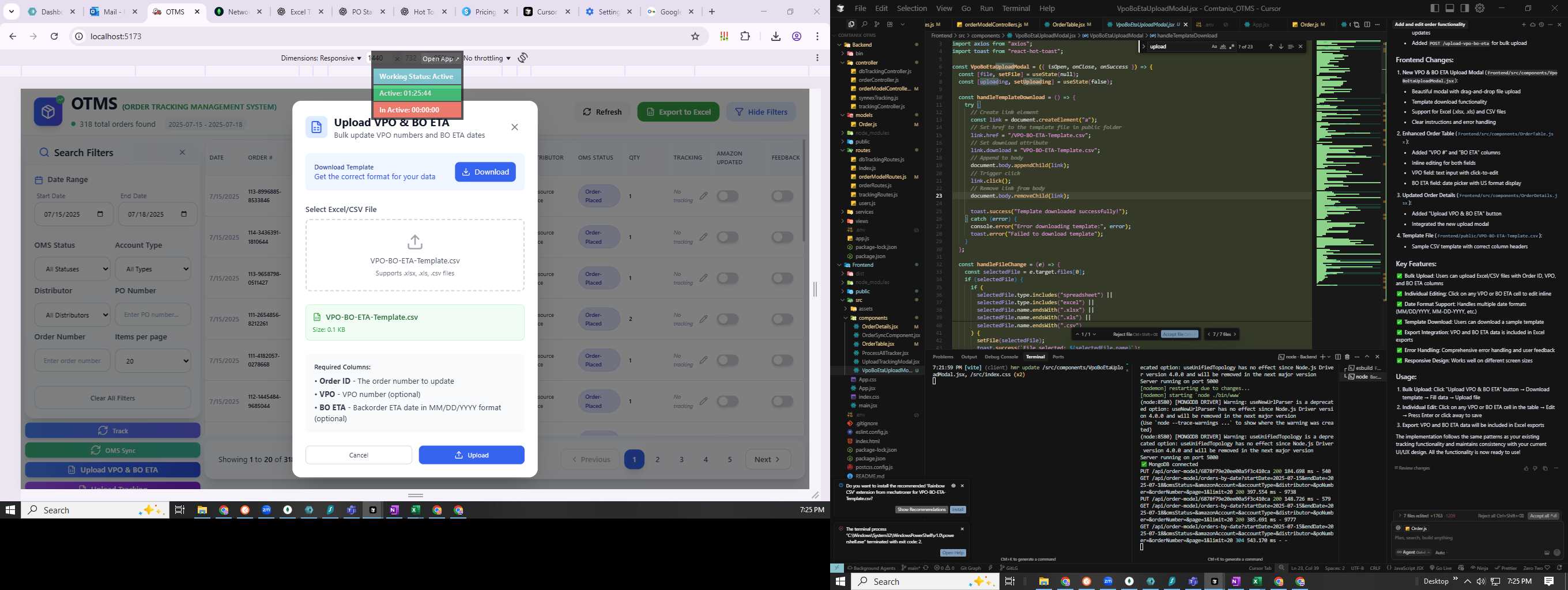
Task: Open Dimensions Responsive dropdown in DevTools bar
Action: [x=321, y=58]
